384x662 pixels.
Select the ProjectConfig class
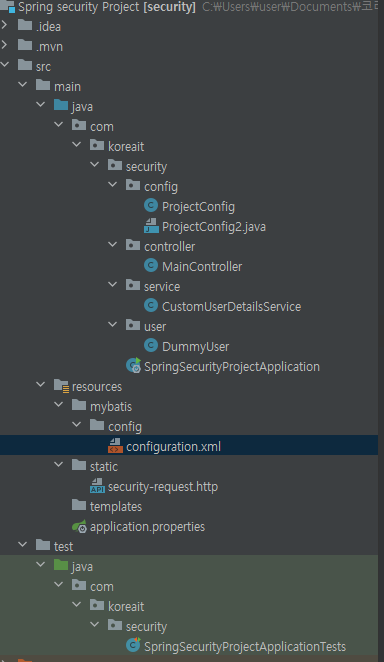tap(198, 206)
